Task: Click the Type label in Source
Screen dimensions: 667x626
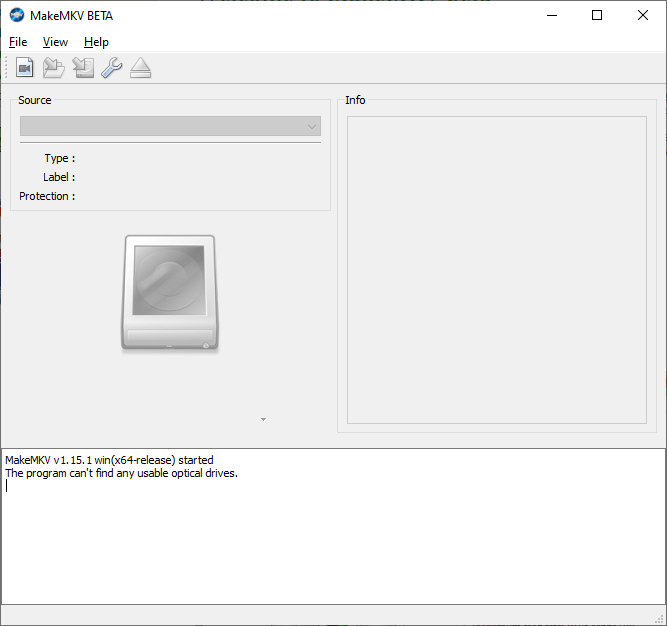Action: point(60,158)
